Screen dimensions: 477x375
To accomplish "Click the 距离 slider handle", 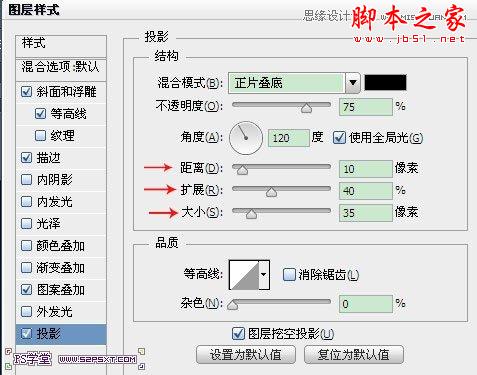I will pos(242,170).
